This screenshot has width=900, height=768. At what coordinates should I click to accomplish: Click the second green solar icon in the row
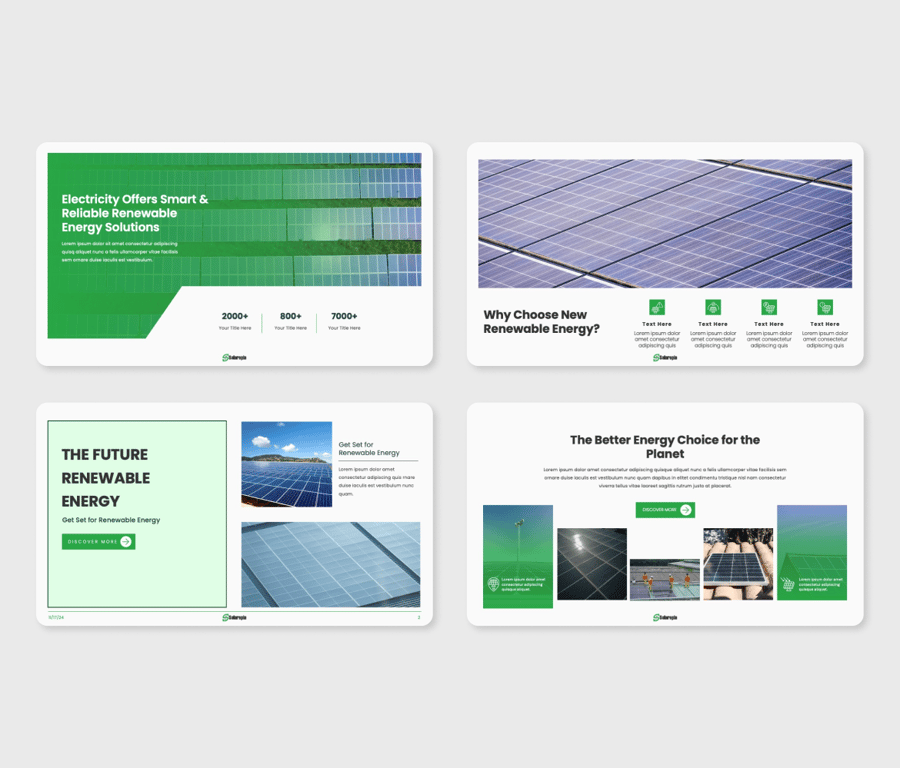(713, 307)
